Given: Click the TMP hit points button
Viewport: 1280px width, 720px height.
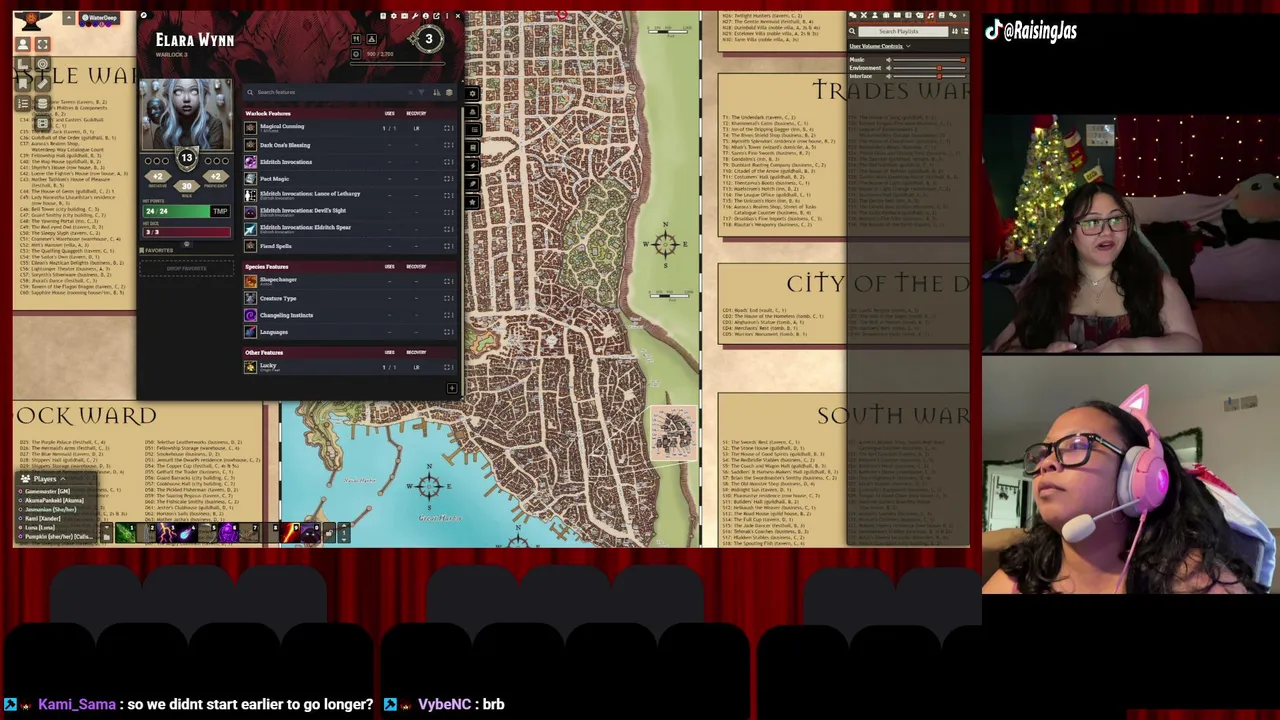Looking at the screenshot, I should point(220,211).
